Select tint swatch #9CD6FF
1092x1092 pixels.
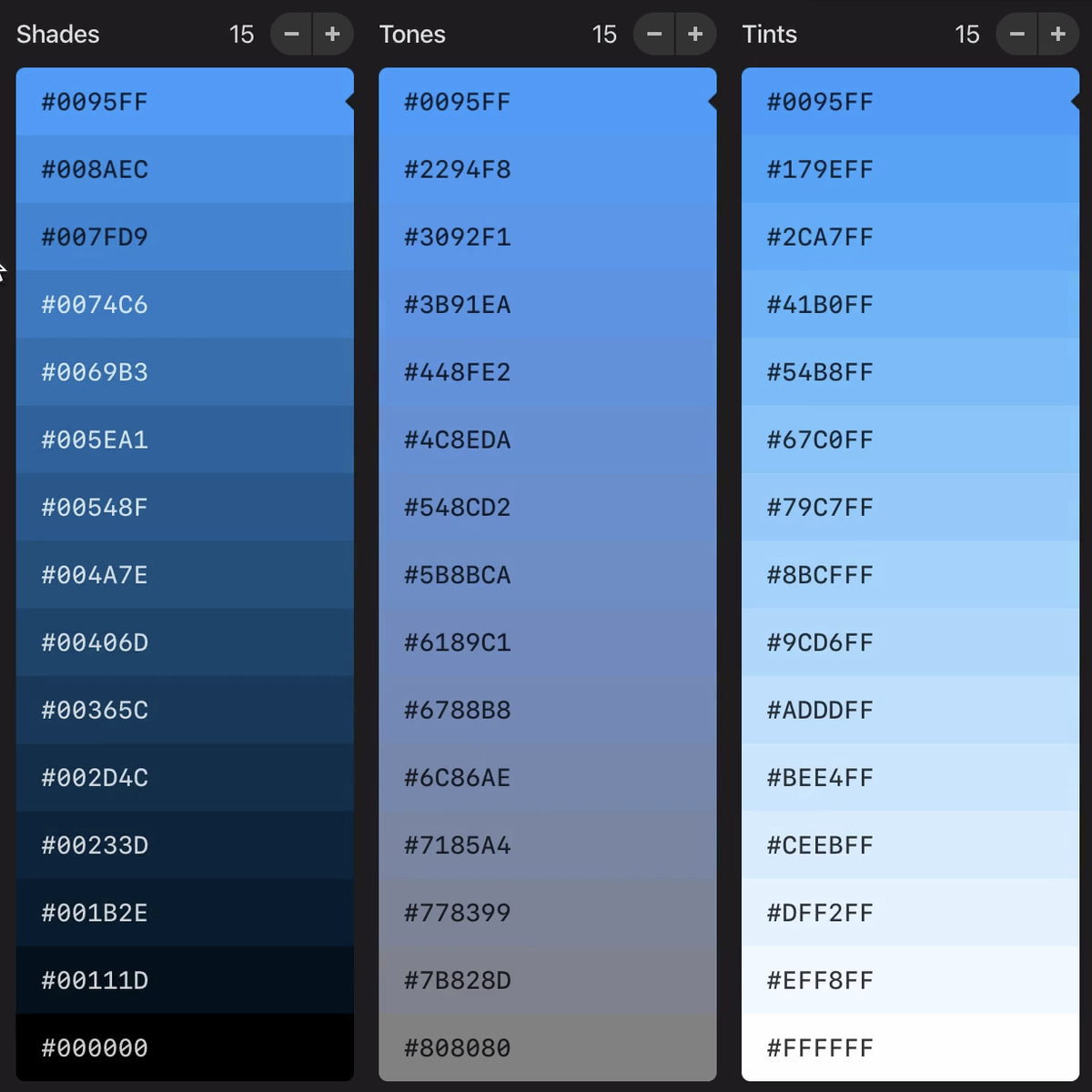click(x=911, y=642)
